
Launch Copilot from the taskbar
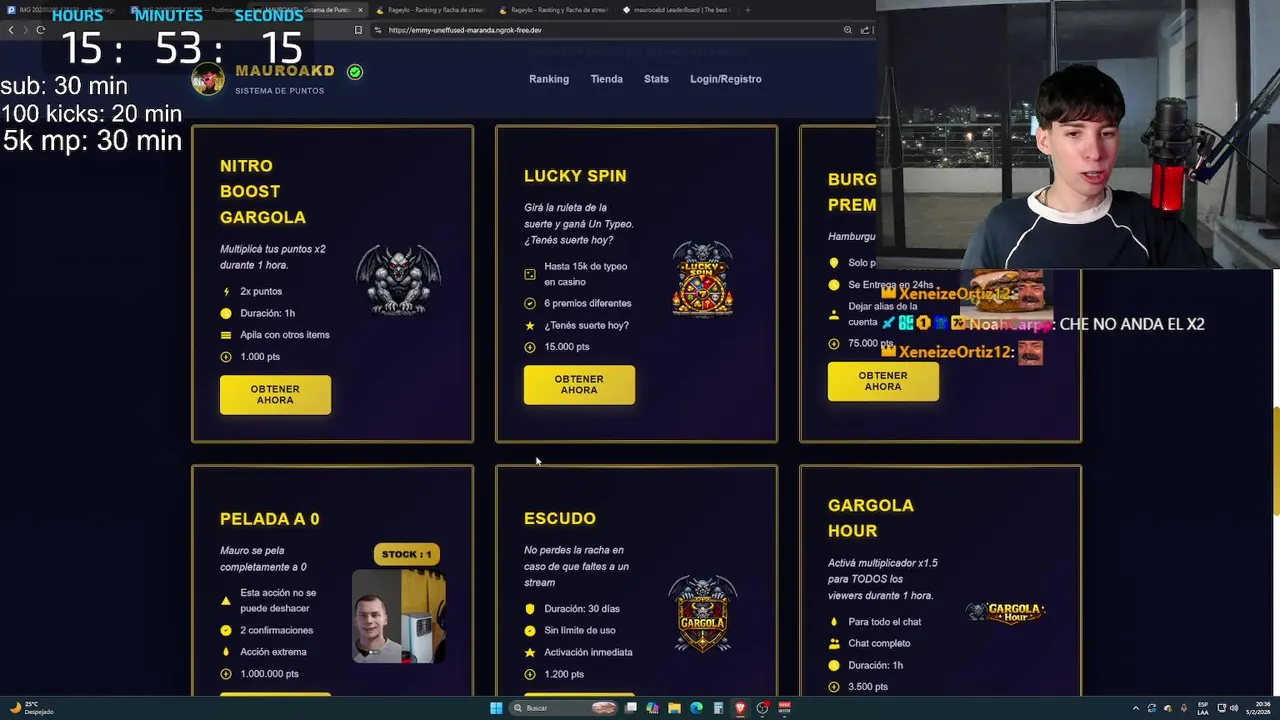(x=652, y=708)
